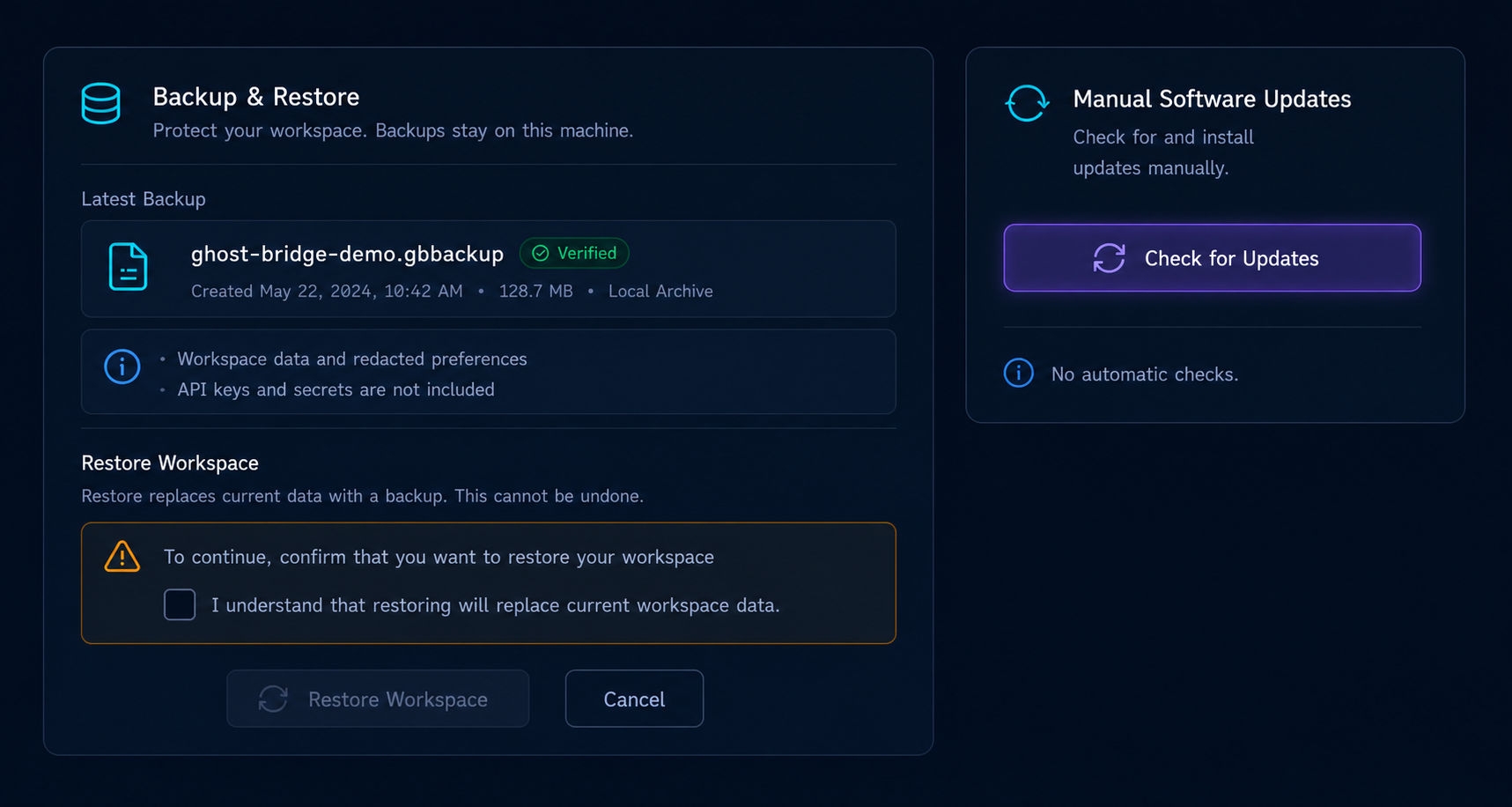Image resolution: width=1512 pixels, height=807 pixels.
Task: Cancel the workspace restore
Action: (634, 699)
